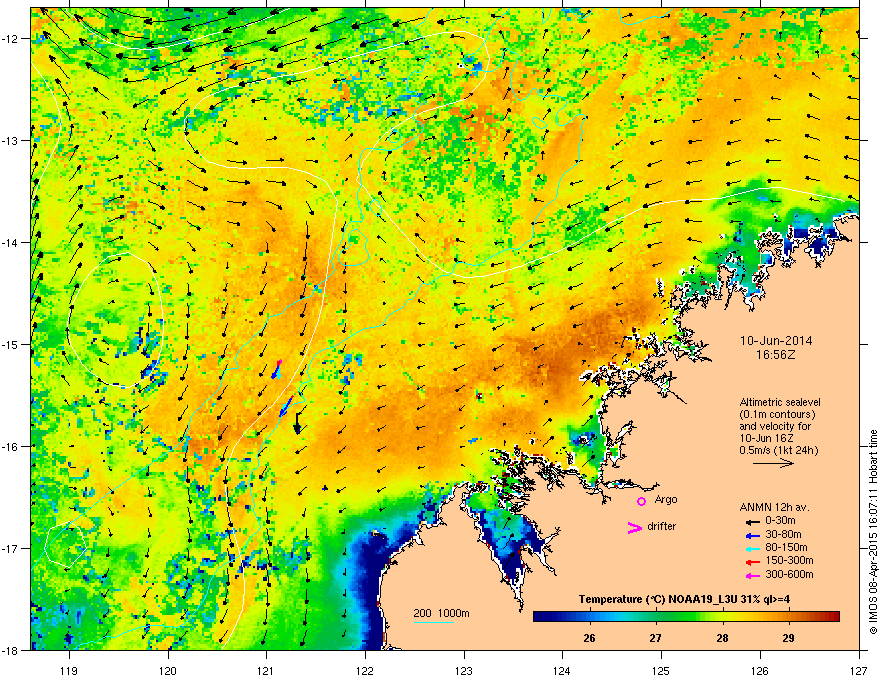Click latitude axis label -16
The height and width of the screenshot is (680, 880).
click(11, 446)
